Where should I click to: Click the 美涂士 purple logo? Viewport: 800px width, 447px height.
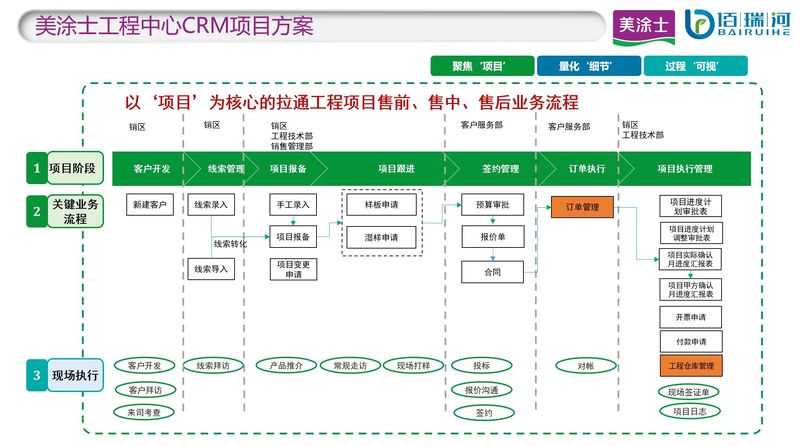(x=641, y=24)
